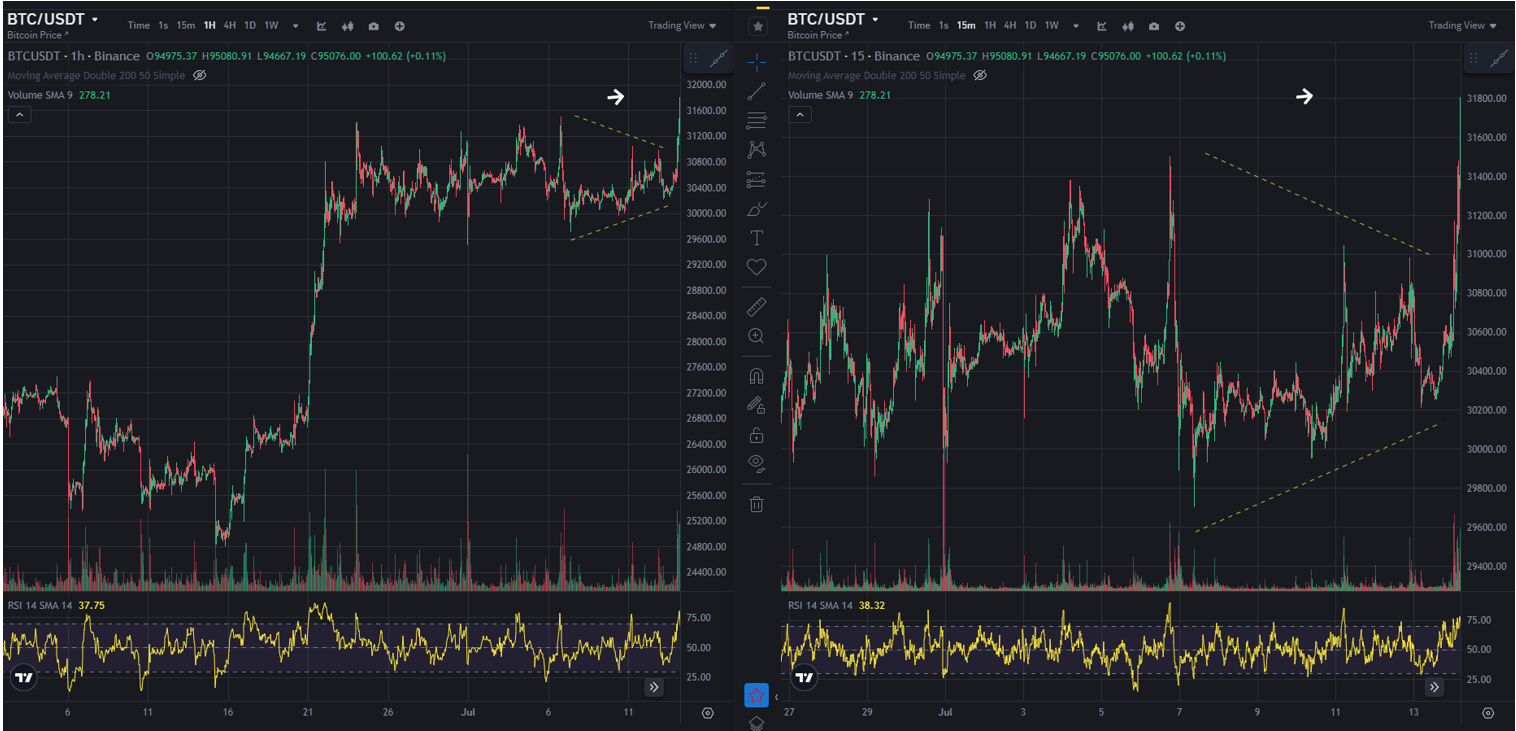
Task: Select the 1H interval on right chart
Action: [x=990, y=25]
